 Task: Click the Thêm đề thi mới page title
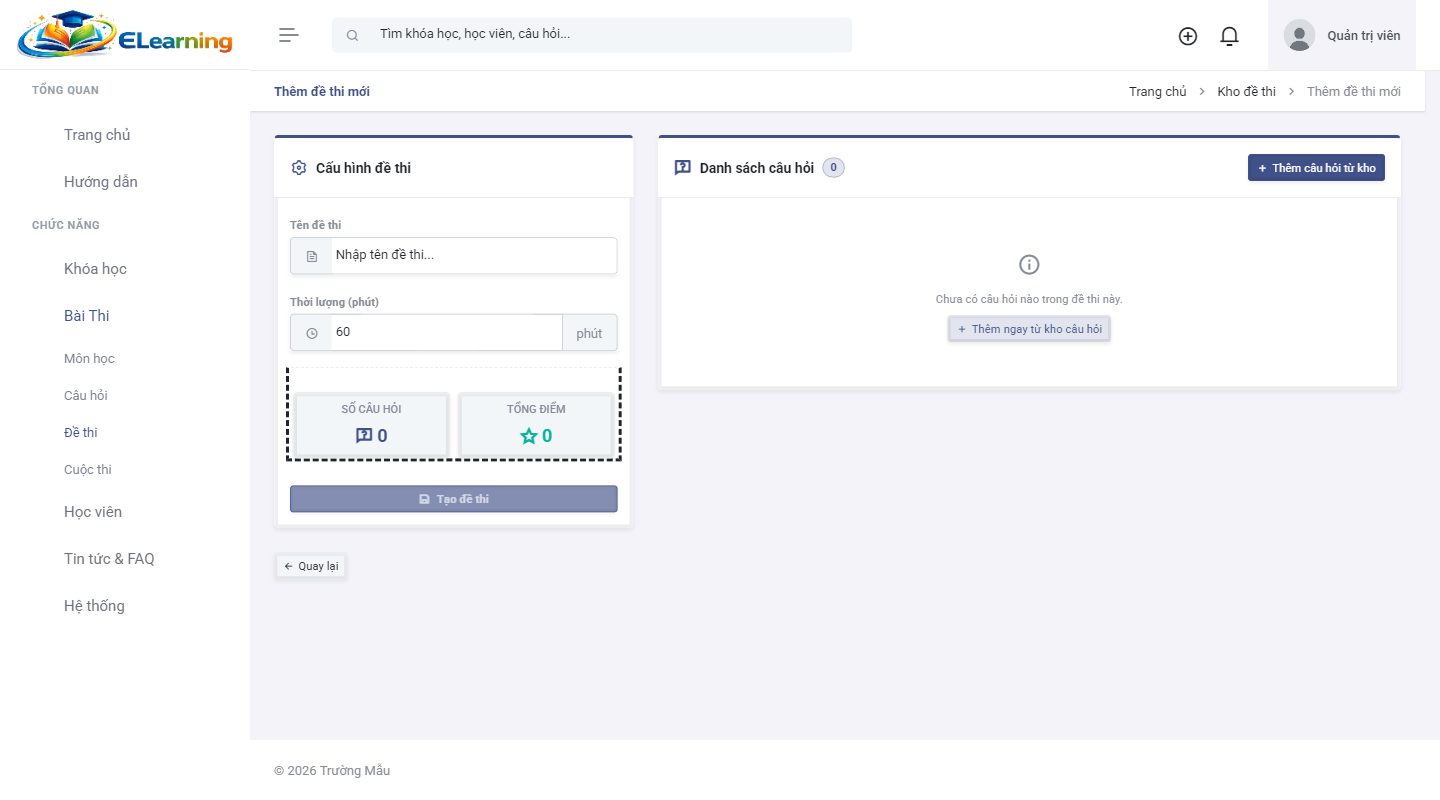(x=322, y=91)
